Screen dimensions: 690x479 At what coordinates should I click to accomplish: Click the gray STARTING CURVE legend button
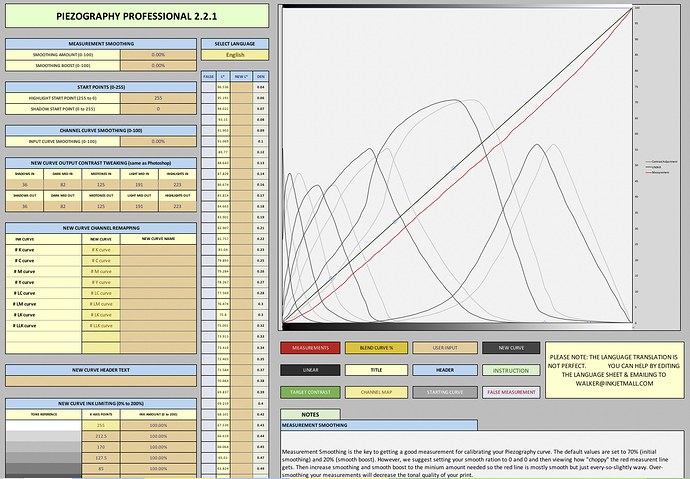click(445, 392)
